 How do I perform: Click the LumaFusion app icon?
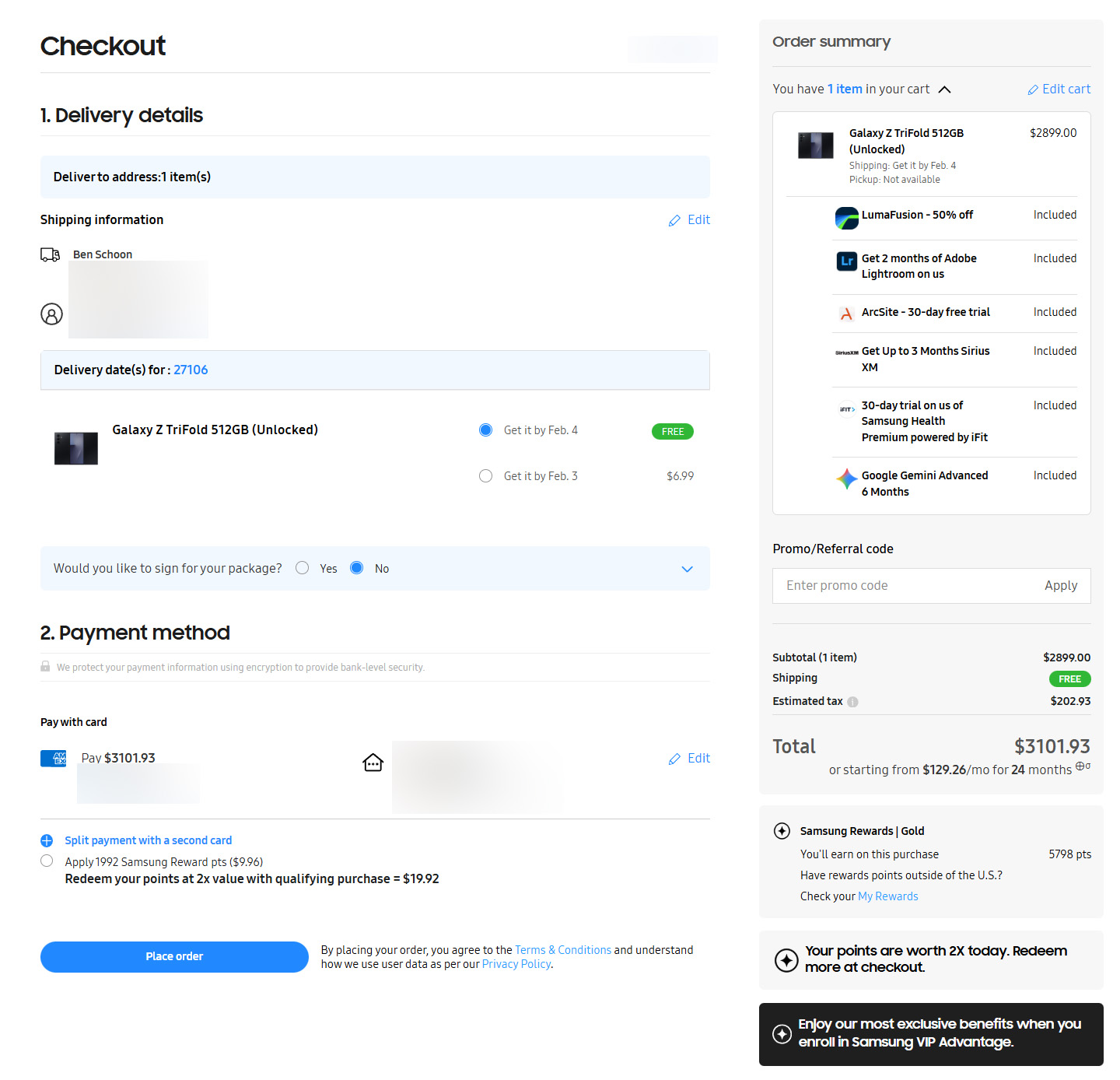click(846, 218)
